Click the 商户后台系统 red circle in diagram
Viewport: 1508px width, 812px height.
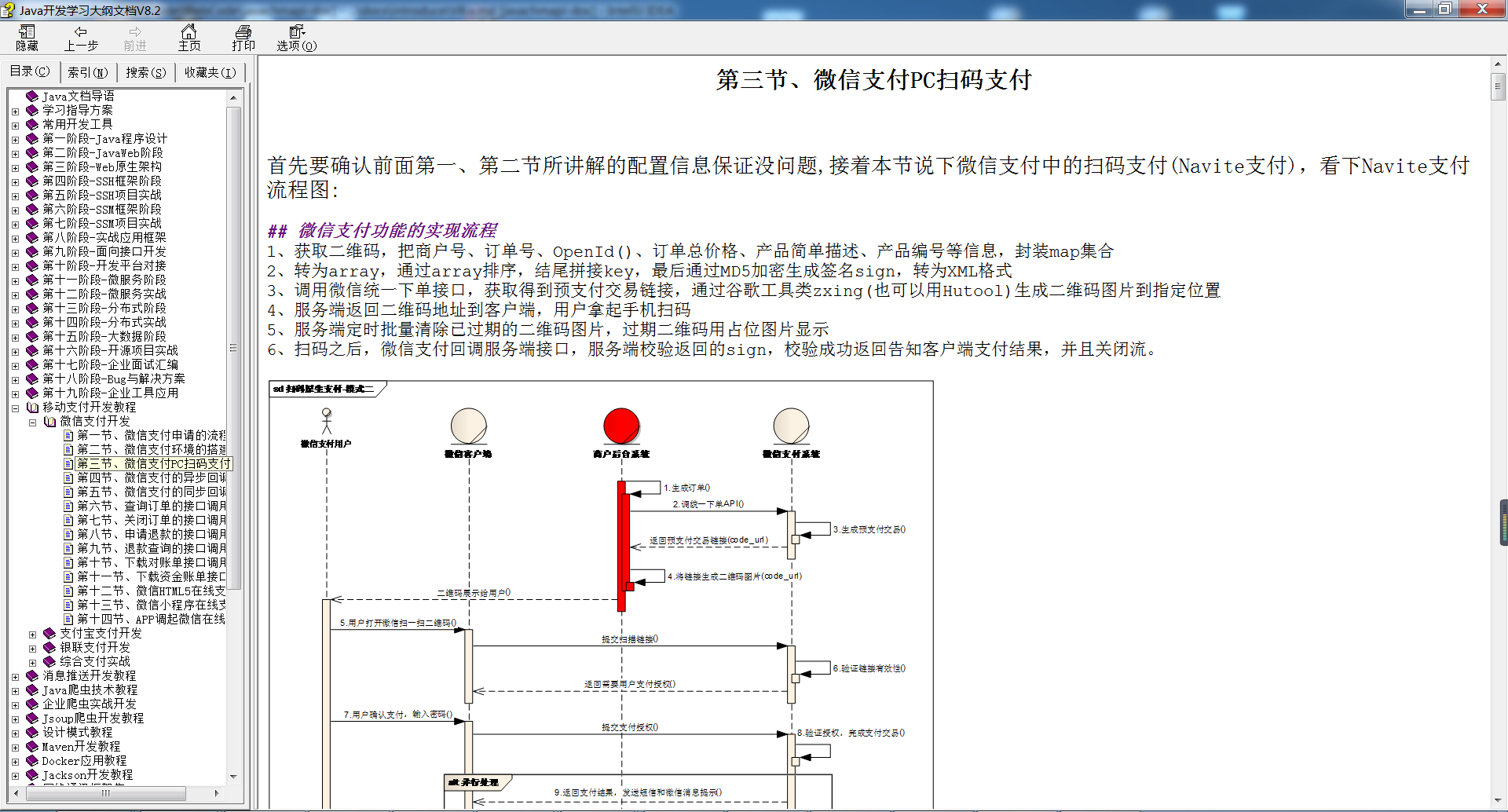[621, 426]
